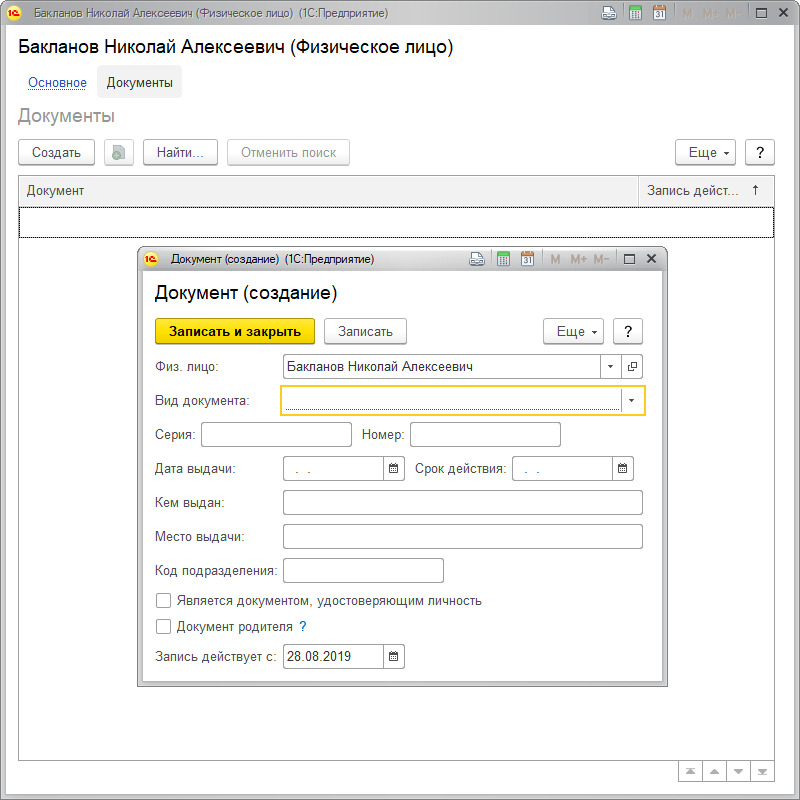Open calendar picker for Дата выдачи
This screenshot has width=800, height=800.
tap(394, 468)
